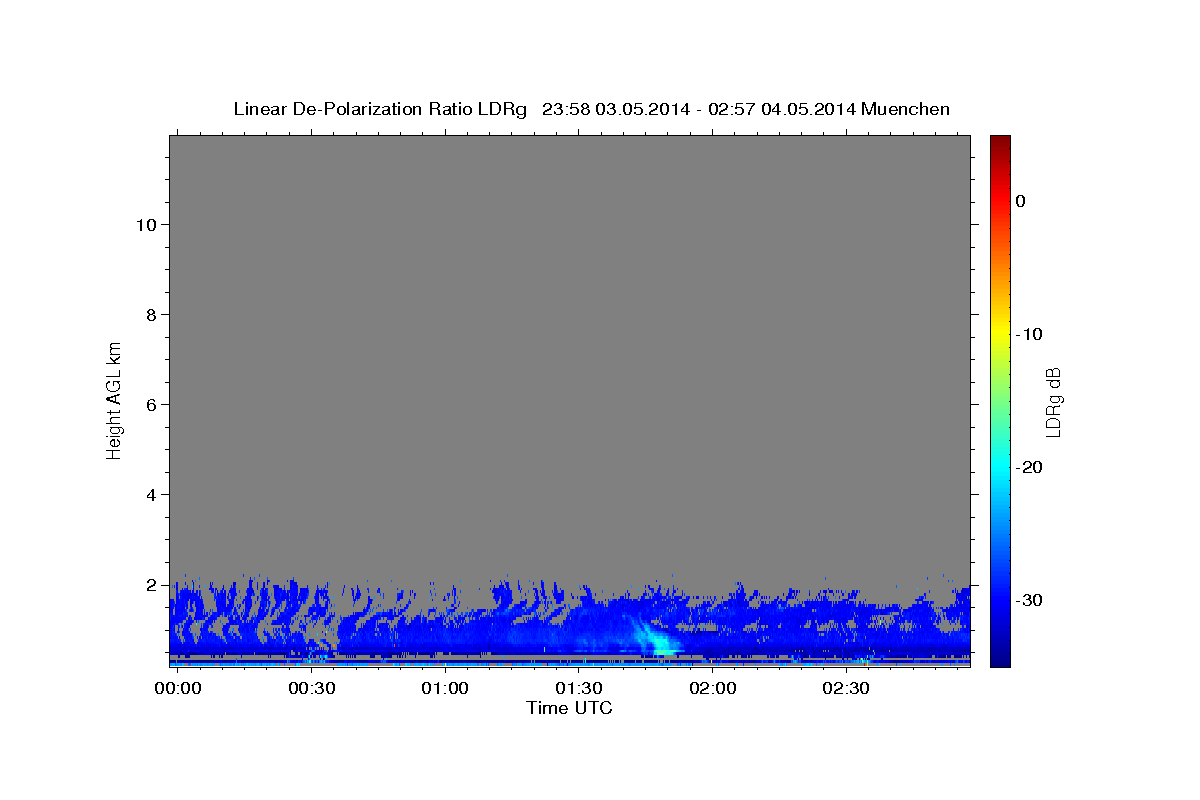Click the 02:30 time tick label
Viewport: 1200px width, 800px height.
click(845, 690)
